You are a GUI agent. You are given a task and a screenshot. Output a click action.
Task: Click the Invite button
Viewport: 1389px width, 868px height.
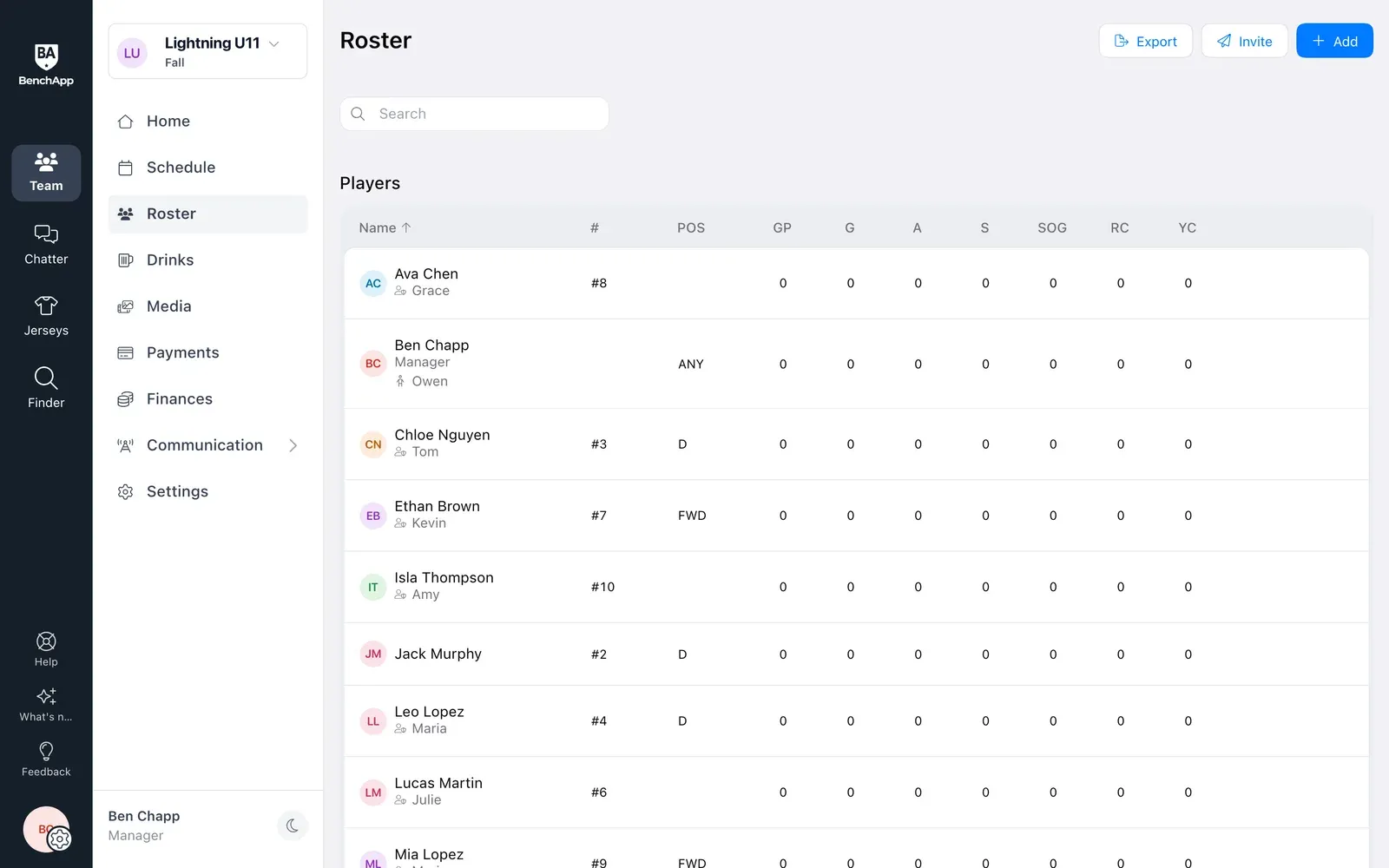coord(1244,41)
